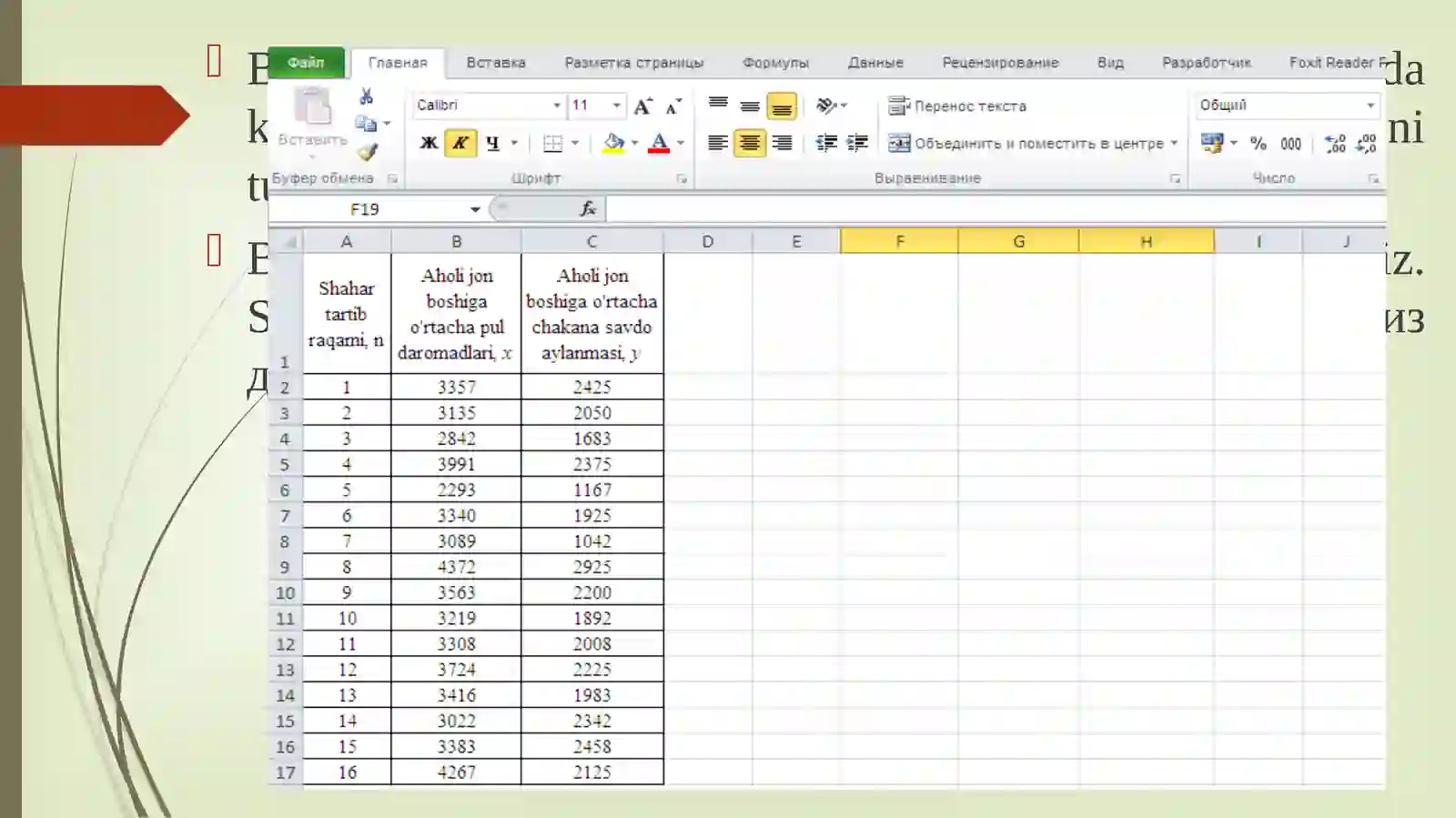This screenshot has width=1456, height=818.
Task: Open the Вставка ribbon tab
Action: [x=496, y=63]
